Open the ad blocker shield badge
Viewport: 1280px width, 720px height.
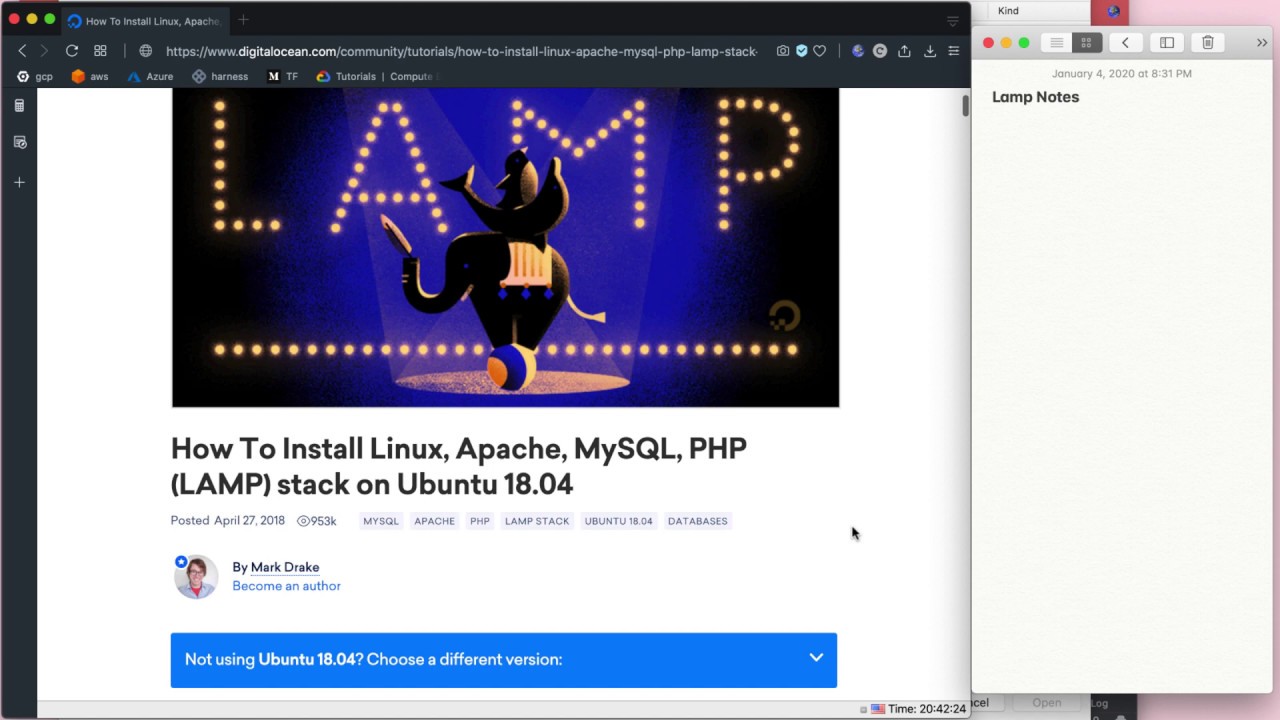coord(801,51)
